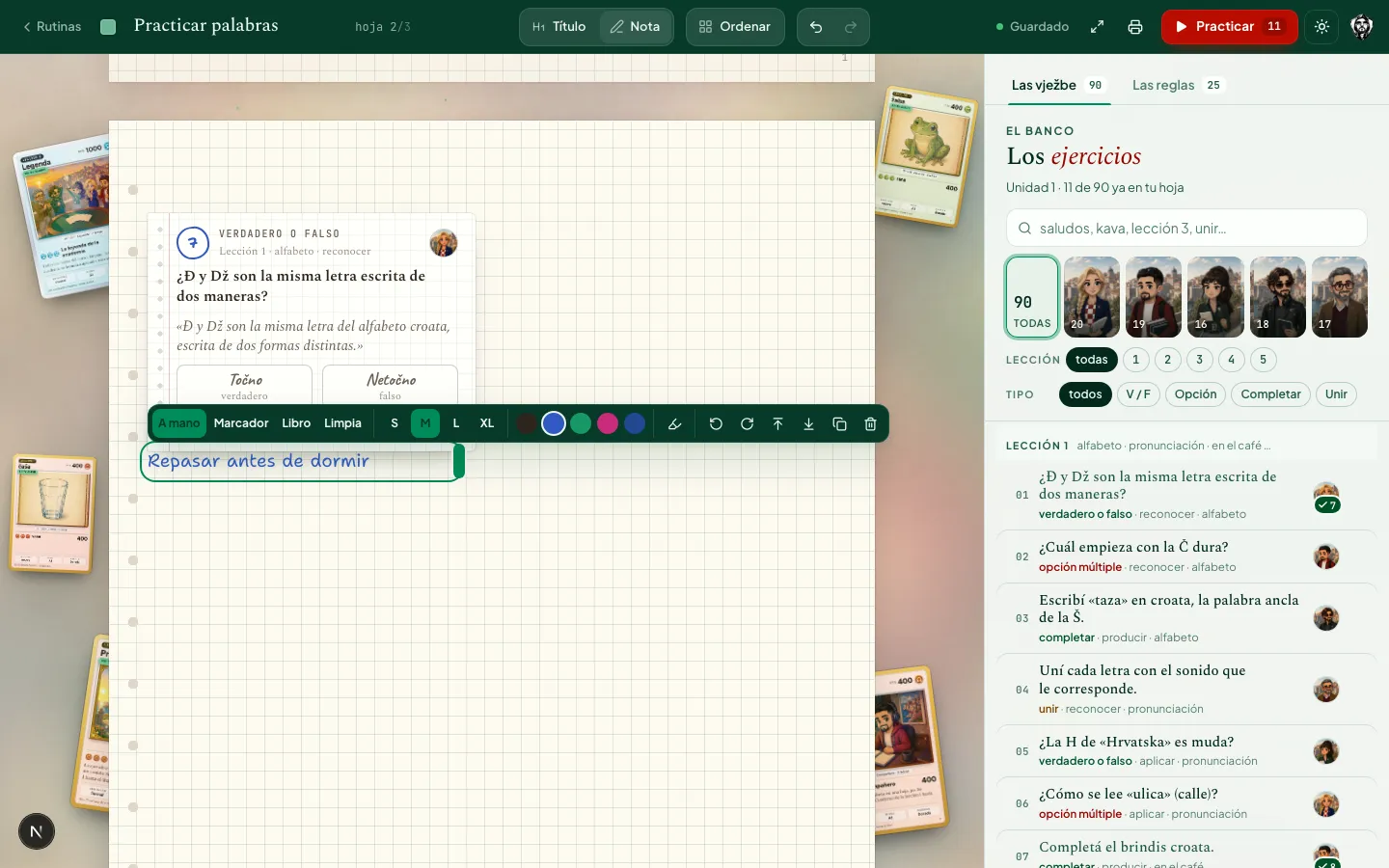Select the 90 Todas filter card
The width and height of the screenshot is (1389, 868).
pyautogui.click(x=1032, y=297)
